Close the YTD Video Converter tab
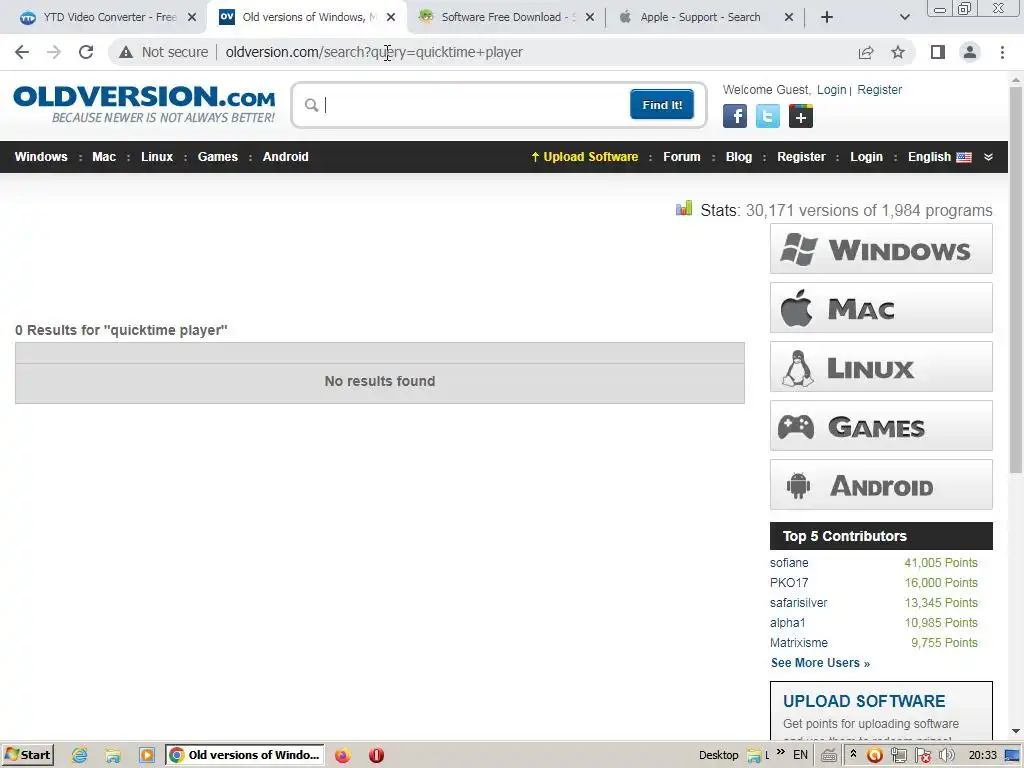The width and height of the screenshot is (1024, 768). tap(192, 17)
